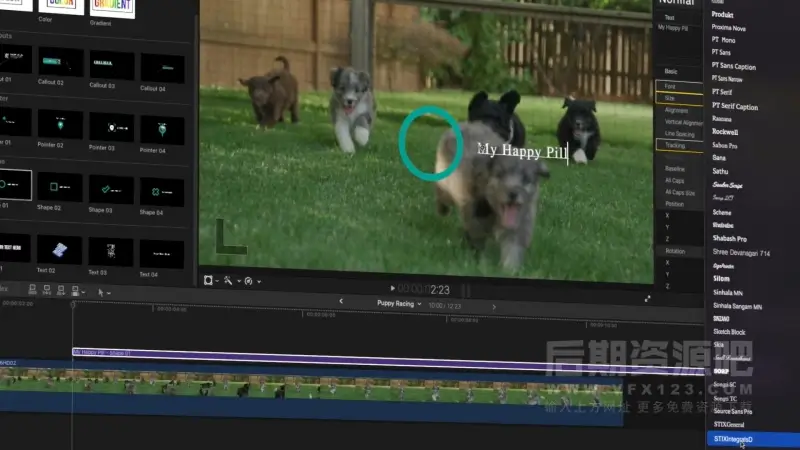This screenshot has height=450, width=800.
Task: Select the Pointer 03 title thumbnail
Action: coord(111,127)
